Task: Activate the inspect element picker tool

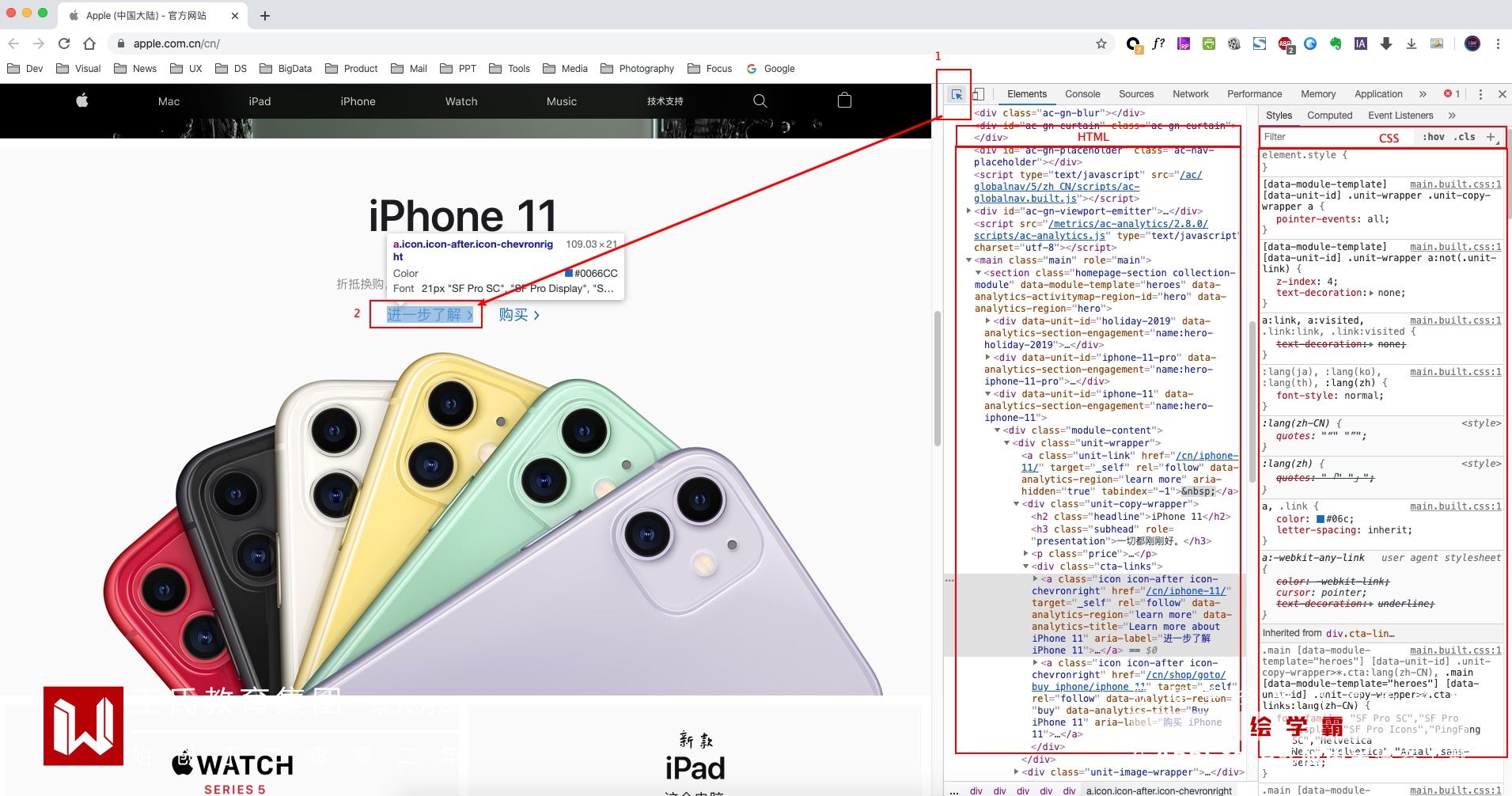Action: [957, 94]
